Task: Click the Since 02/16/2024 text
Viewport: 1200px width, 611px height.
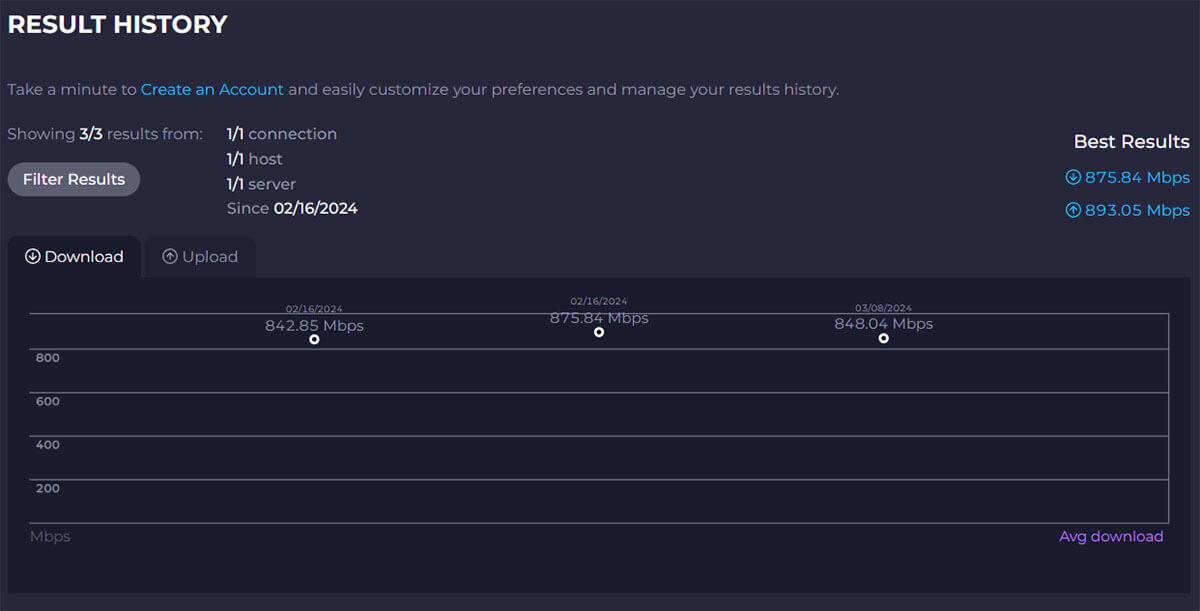Action: tap(292, 208)
